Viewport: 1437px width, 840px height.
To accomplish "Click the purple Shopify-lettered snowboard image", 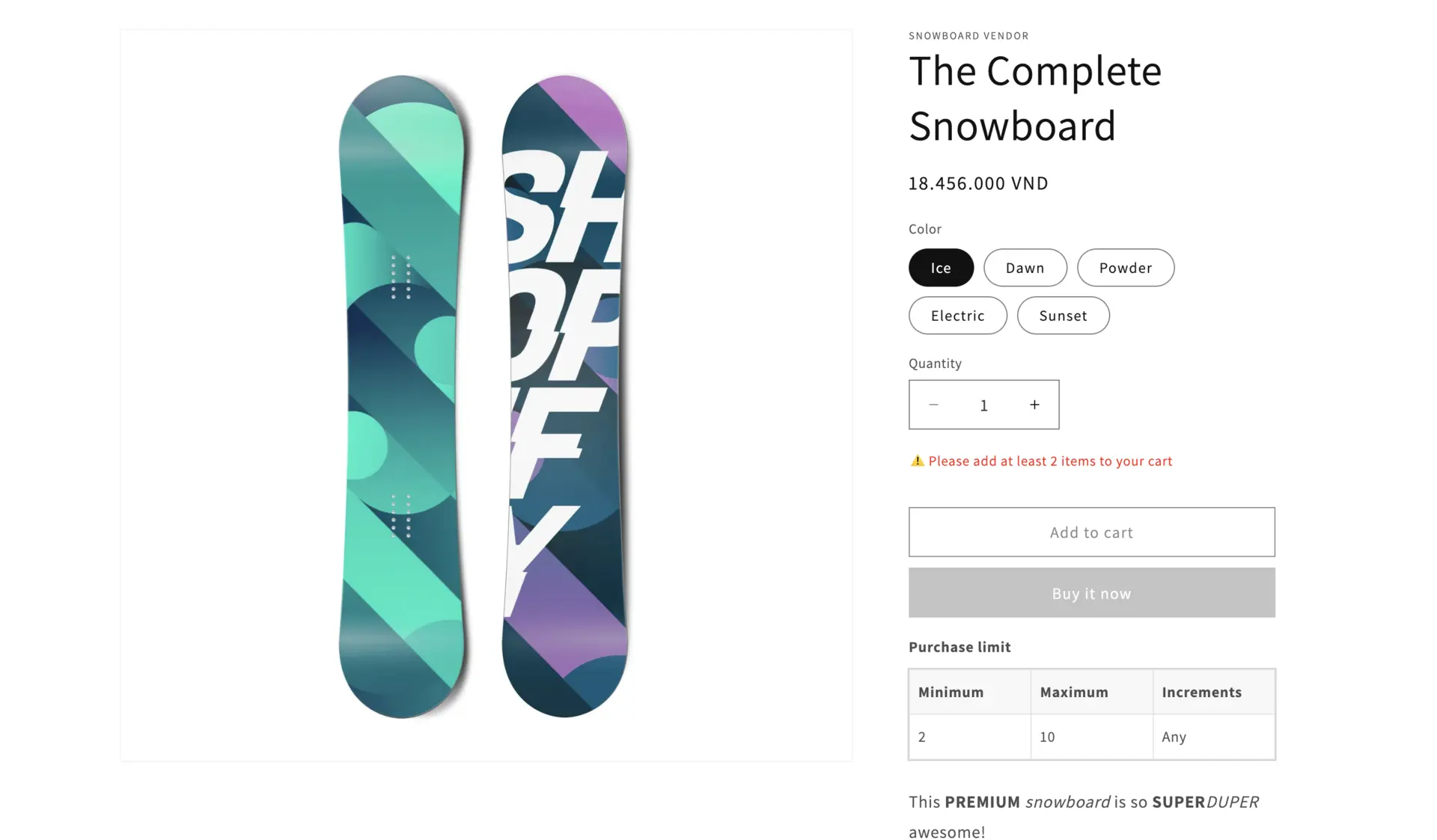I will [564, 396].
